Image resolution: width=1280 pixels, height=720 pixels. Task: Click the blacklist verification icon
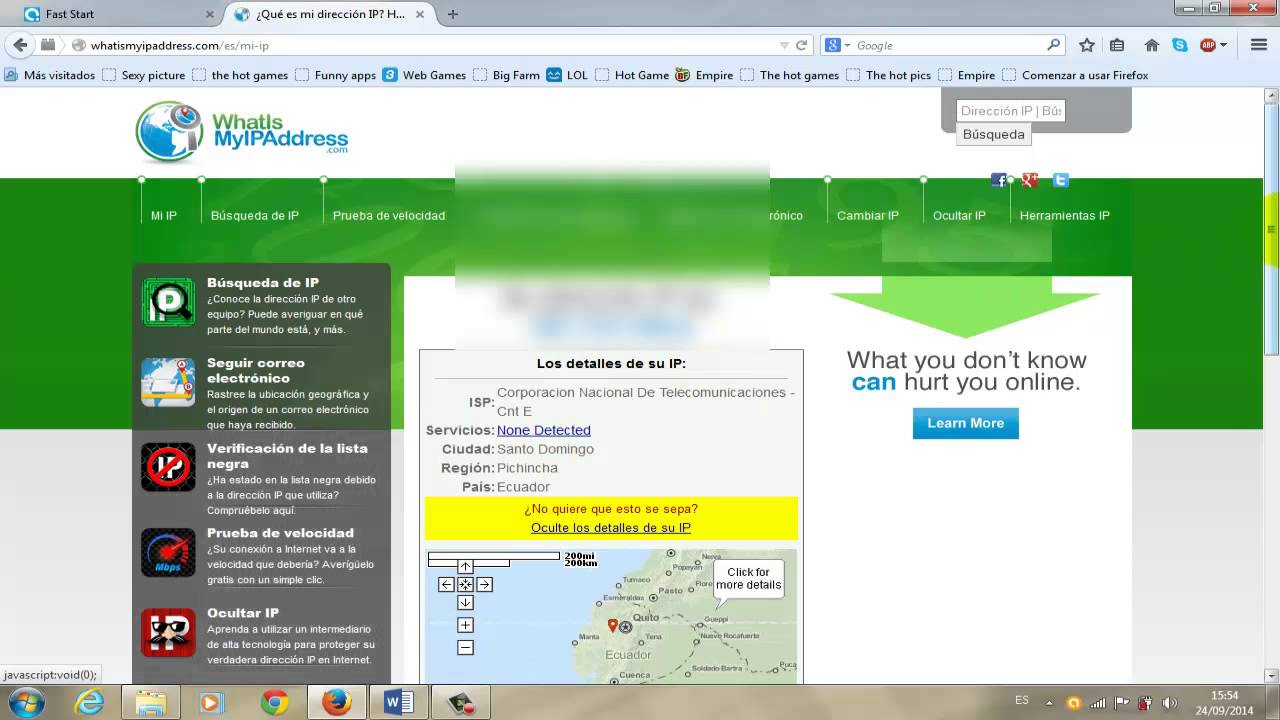(168, 467)
